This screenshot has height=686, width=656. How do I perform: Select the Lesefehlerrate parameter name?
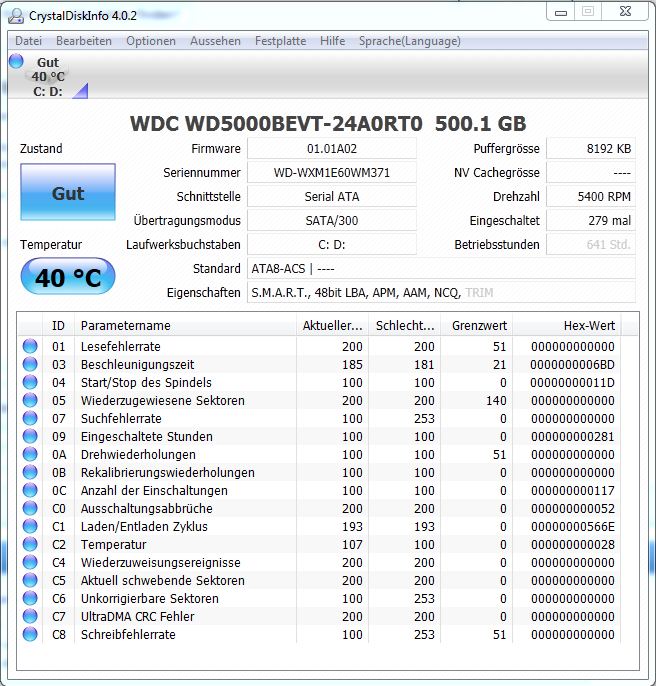click(x=121, y=346)
